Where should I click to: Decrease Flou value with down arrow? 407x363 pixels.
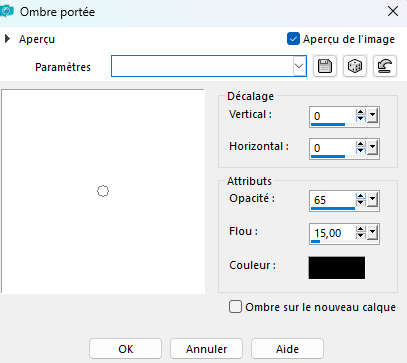361,236
